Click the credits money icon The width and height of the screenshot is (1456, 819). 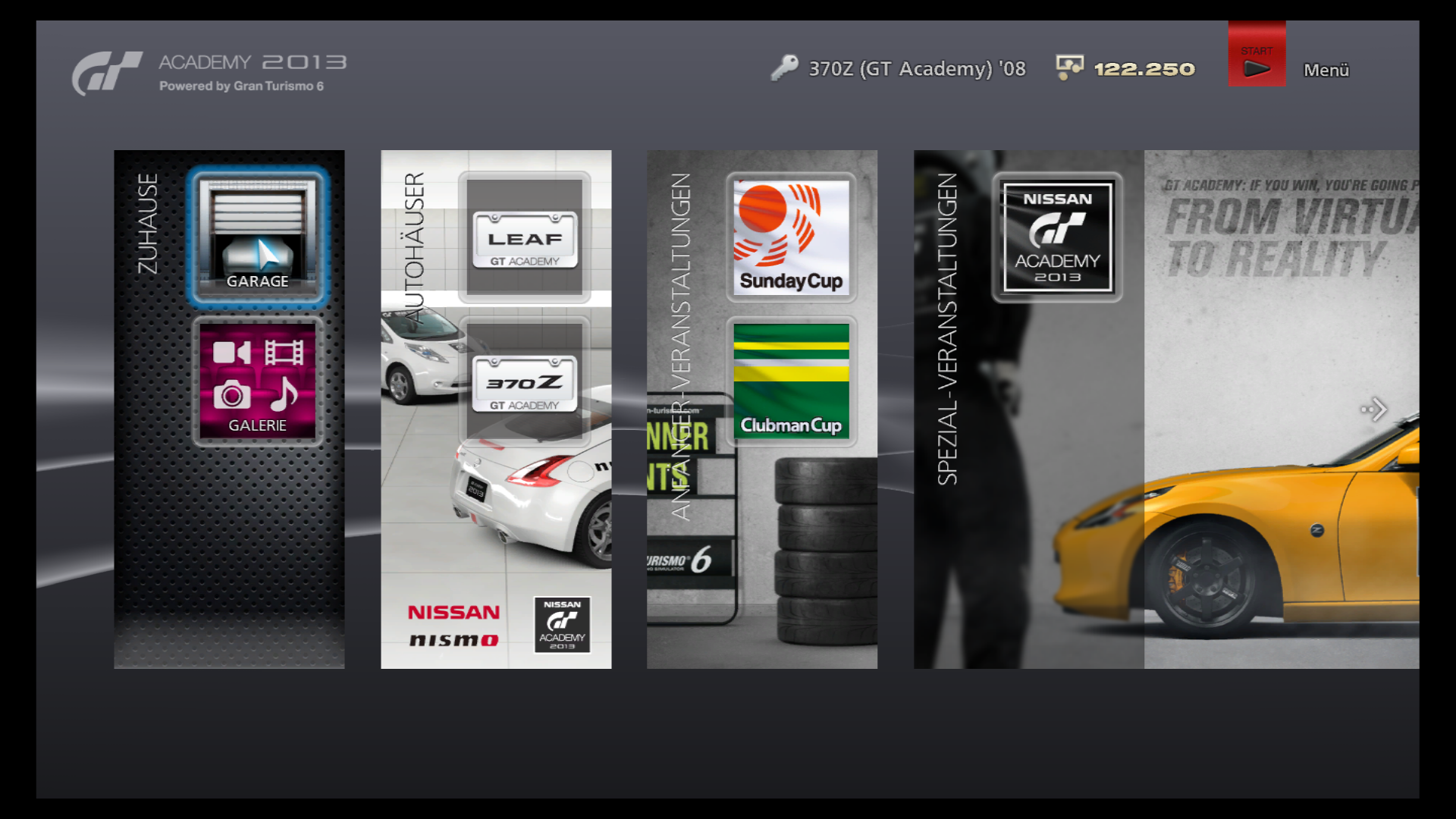[1070, 67]
